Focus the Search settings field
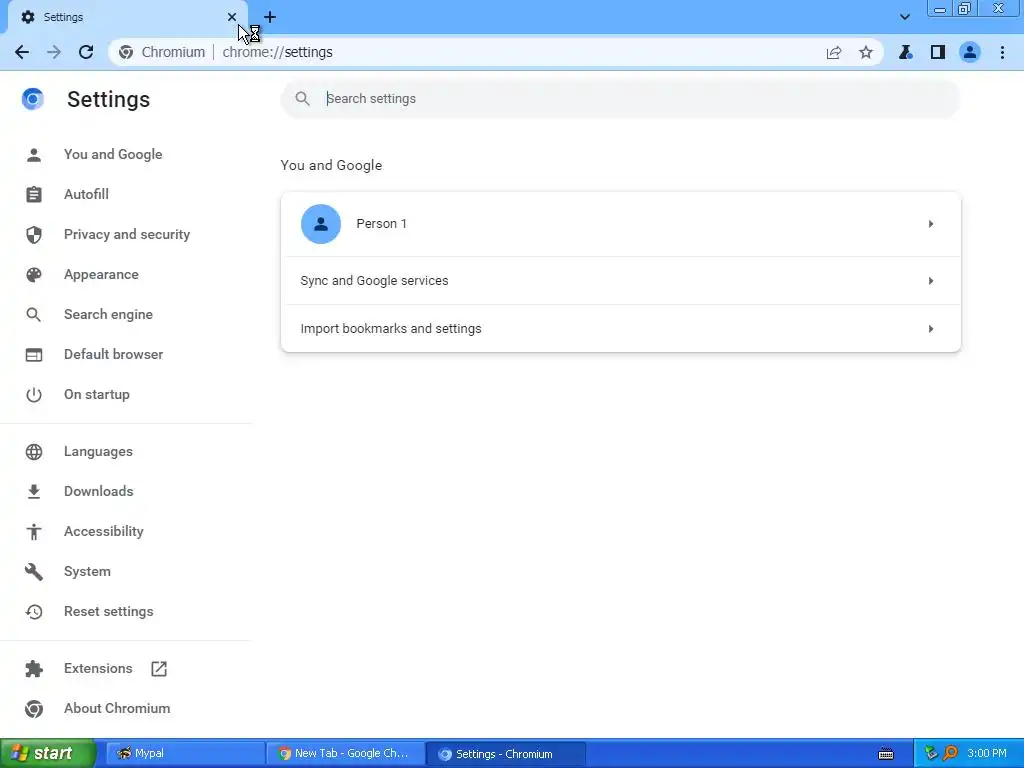Screen dimensions: 1024x768 [620, 99]
